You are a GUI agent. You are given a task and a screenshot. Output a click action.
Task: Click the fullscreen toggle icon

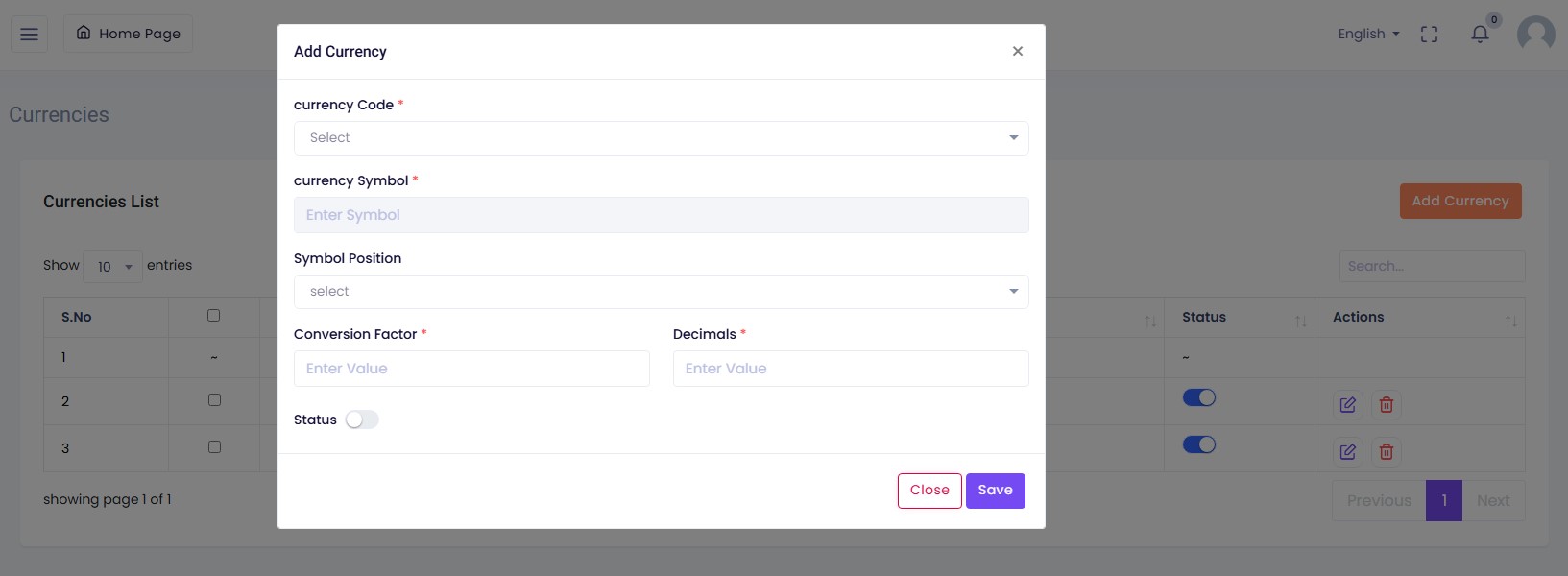point(1429,35)
